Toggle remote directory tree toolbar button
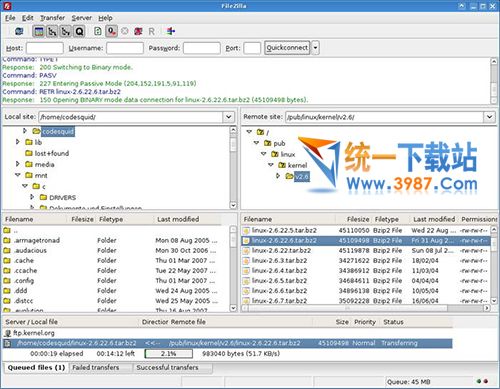Screen dimensions: 500x389 [x=66, y=31]
